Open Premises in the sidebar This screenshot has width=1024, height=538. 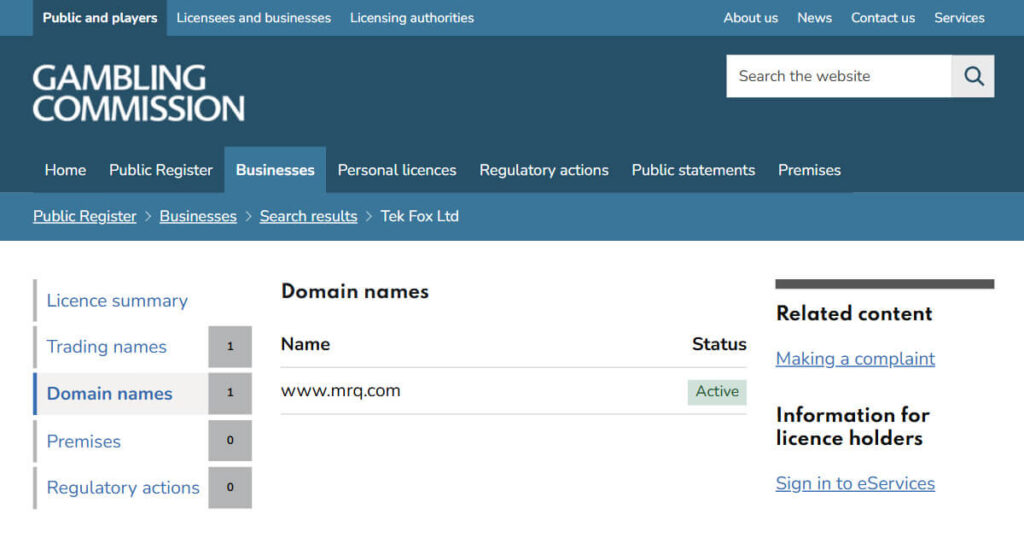[84, 441]
